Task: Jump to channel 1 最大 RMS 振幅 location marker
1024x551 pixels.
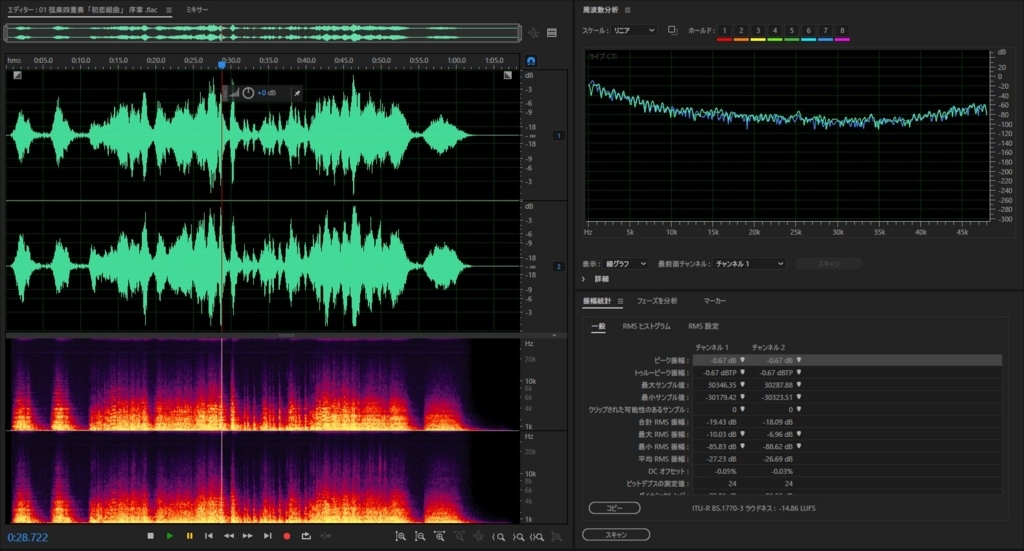Action: (743, 434)
